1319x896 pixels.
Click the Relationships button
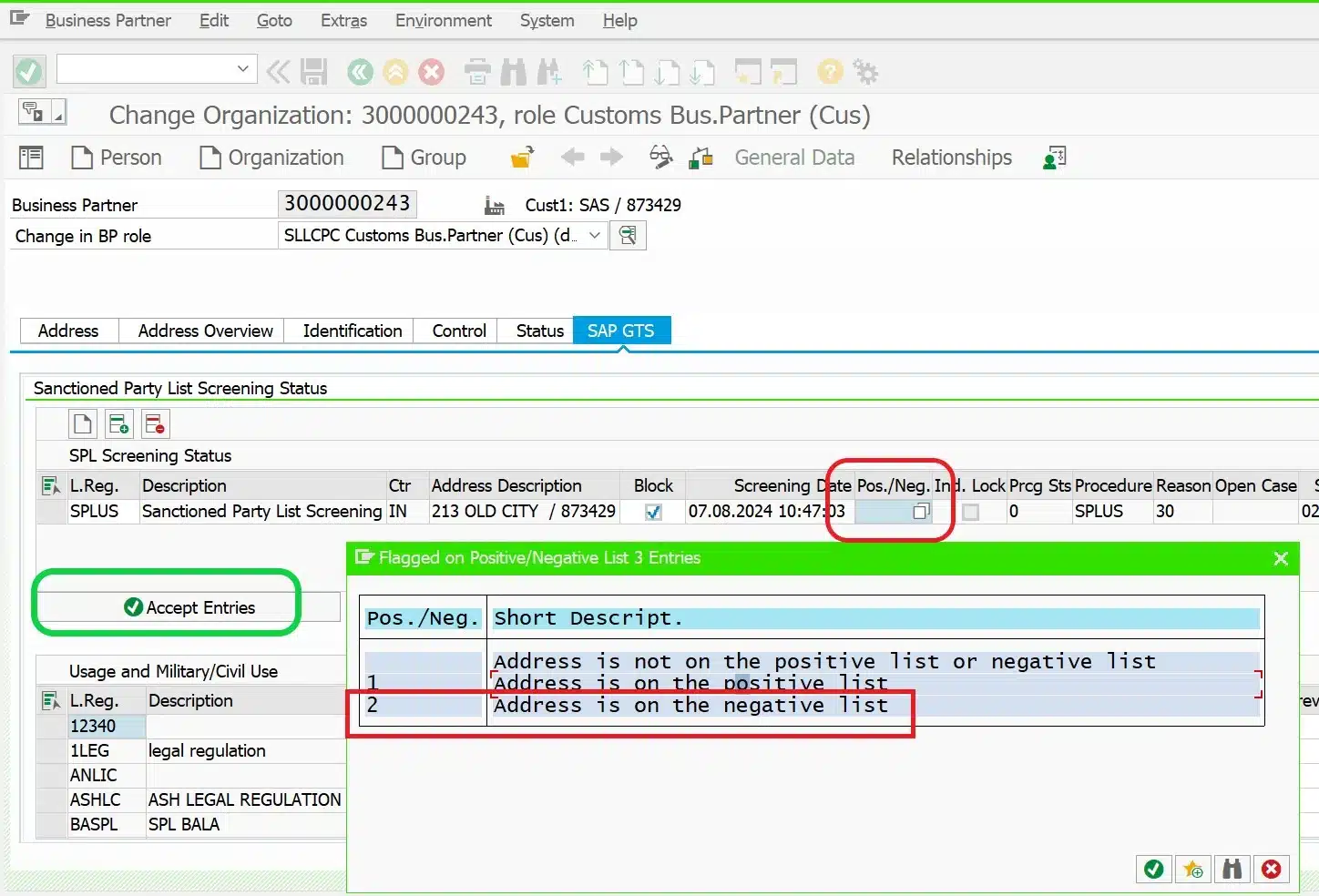pyautogui.click(x=951, y=158)
